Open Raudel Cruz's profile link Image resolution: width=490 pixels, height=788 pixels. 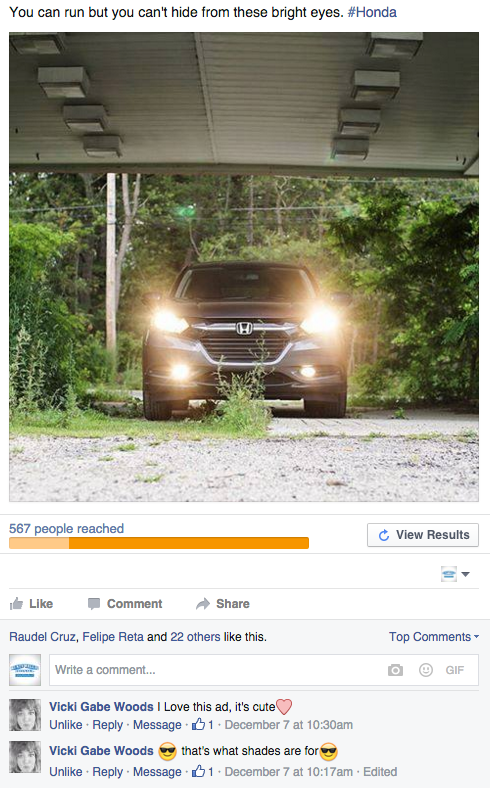pos(42,637)
